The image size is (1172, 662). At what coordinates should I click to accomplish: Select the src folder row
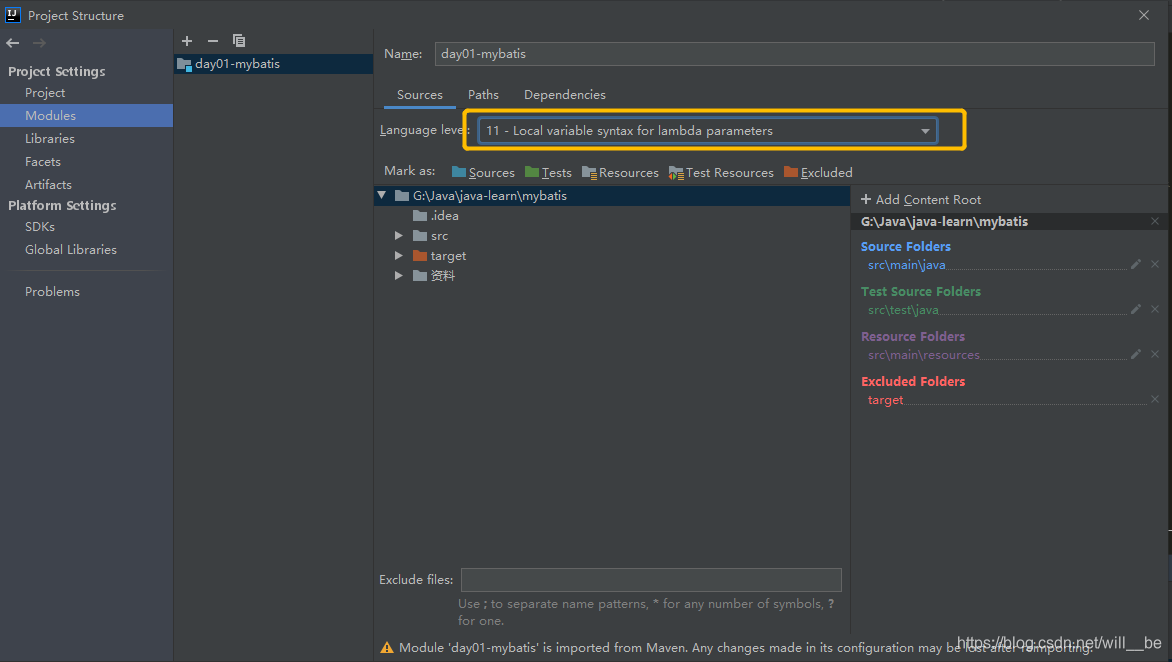611,235
